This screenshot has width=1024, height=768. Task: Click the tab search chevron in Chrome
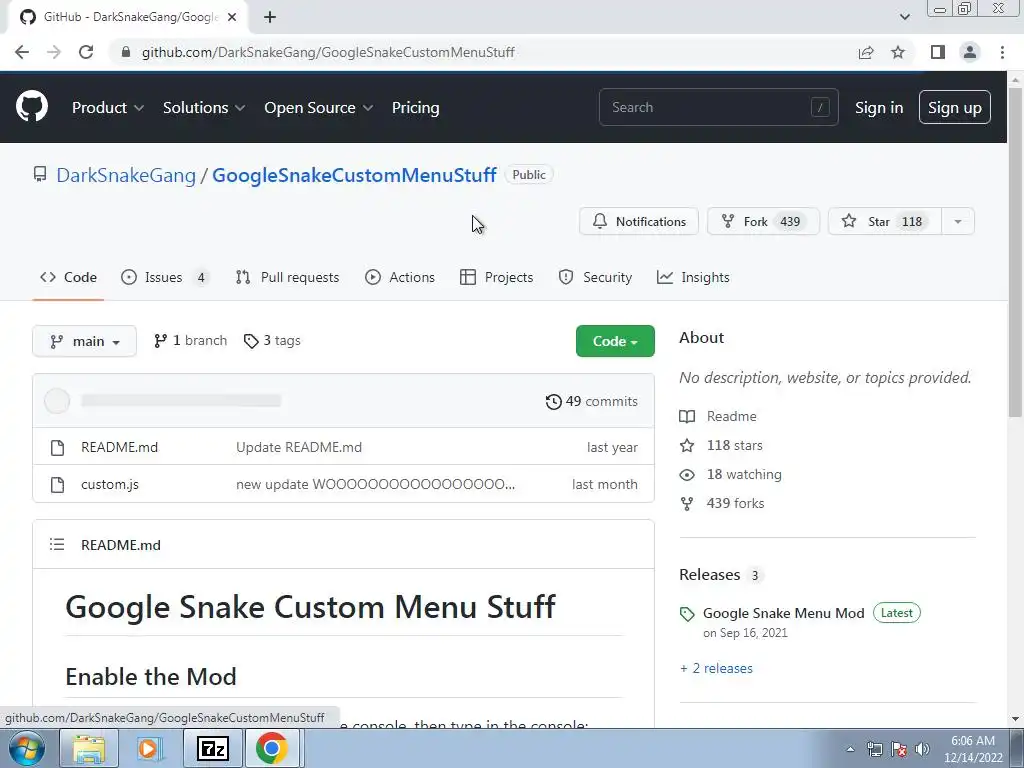[x=904, y=17]
